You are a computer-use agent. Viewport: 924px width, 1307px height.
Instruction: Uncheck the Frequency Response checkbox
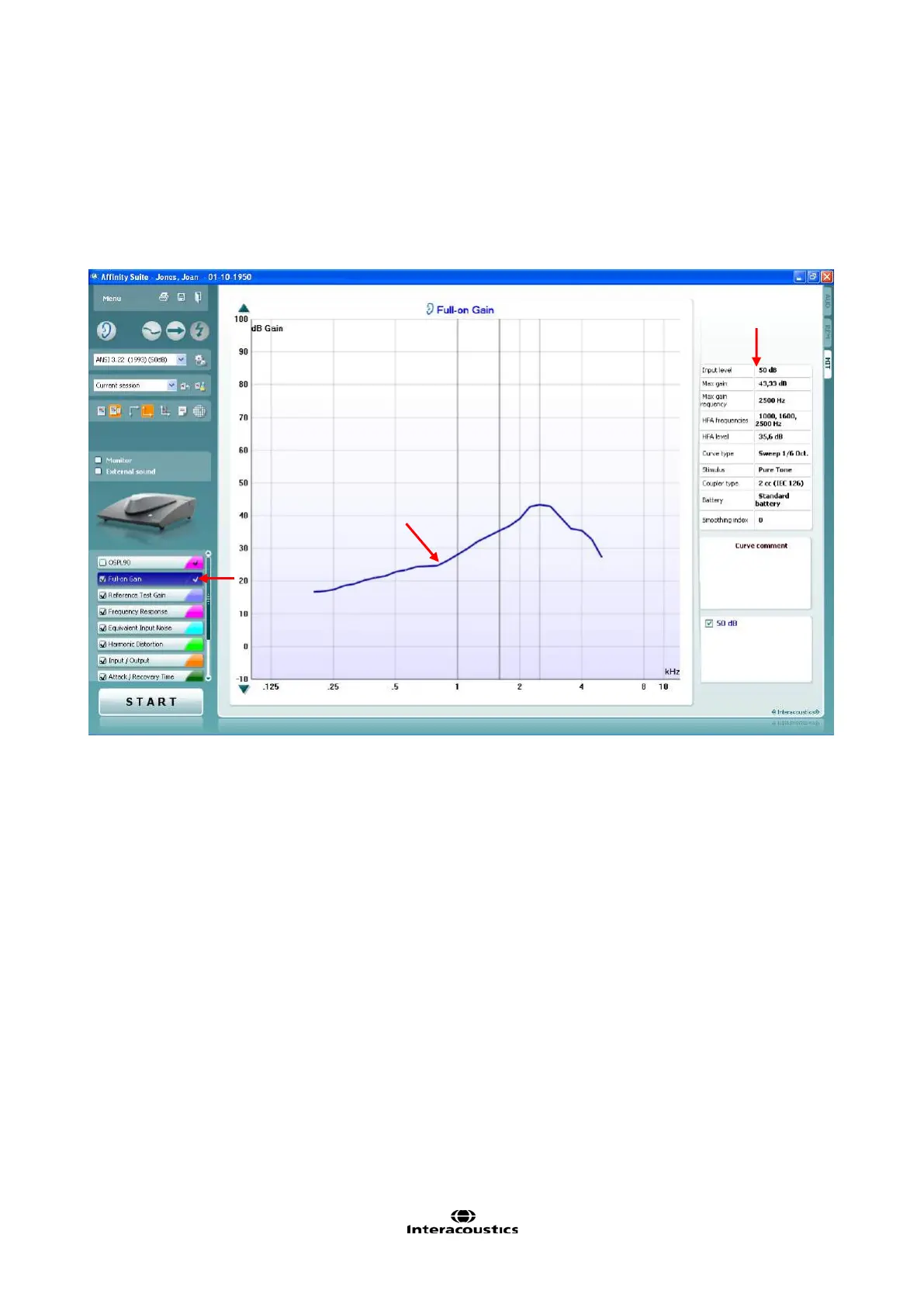[102, 612]
